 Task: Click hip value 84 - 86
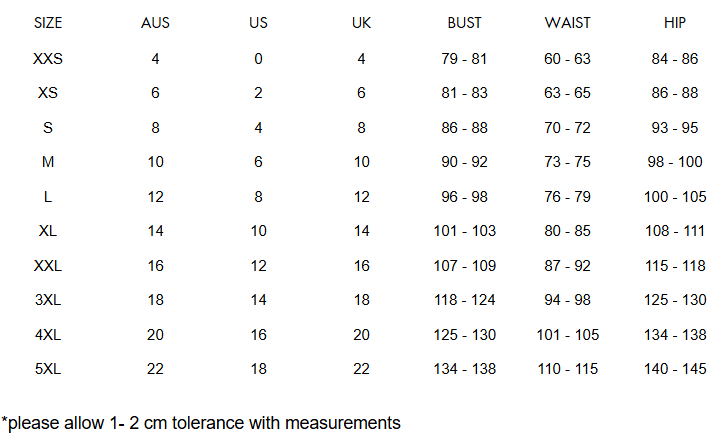coord(675,59)
